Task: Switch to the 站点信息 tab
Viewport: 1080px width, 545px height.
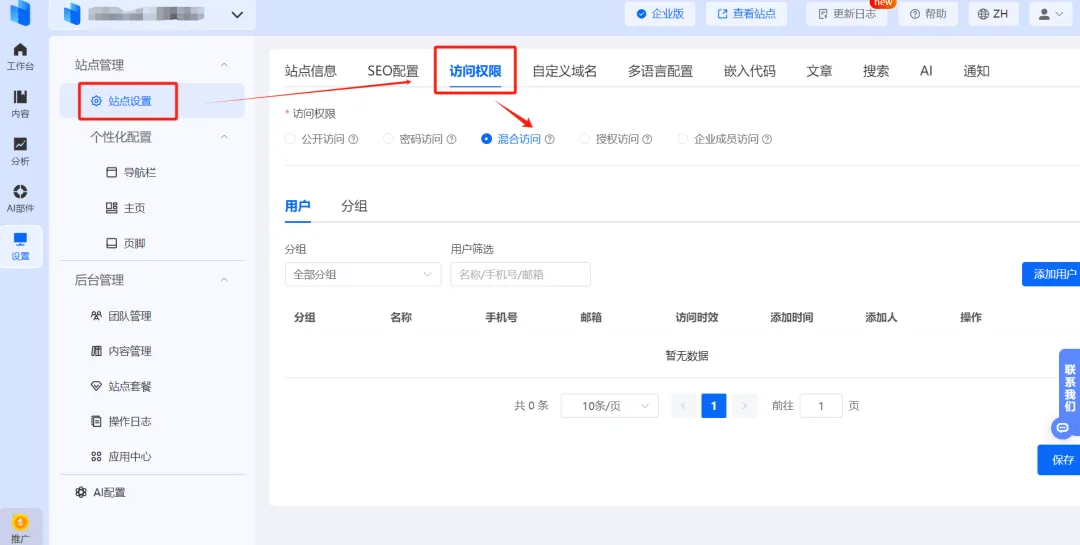Action: (311, 71)
